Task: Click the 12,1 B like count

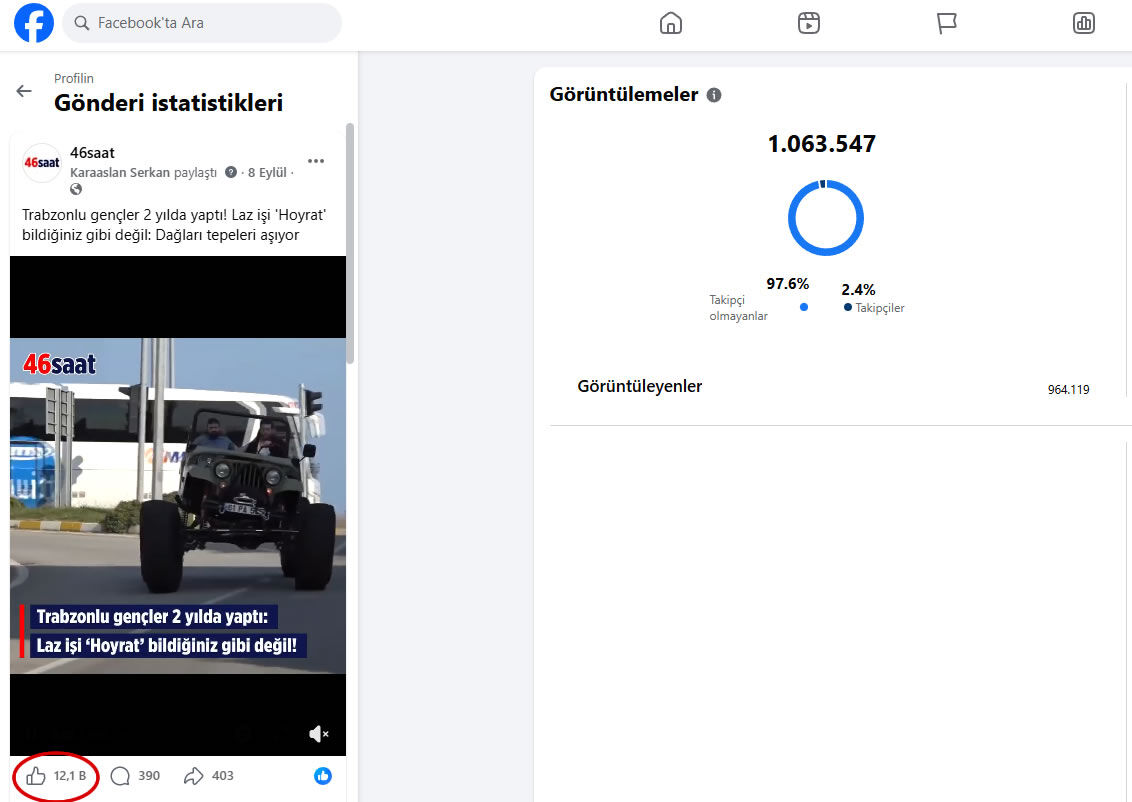Action: (70, 776)
